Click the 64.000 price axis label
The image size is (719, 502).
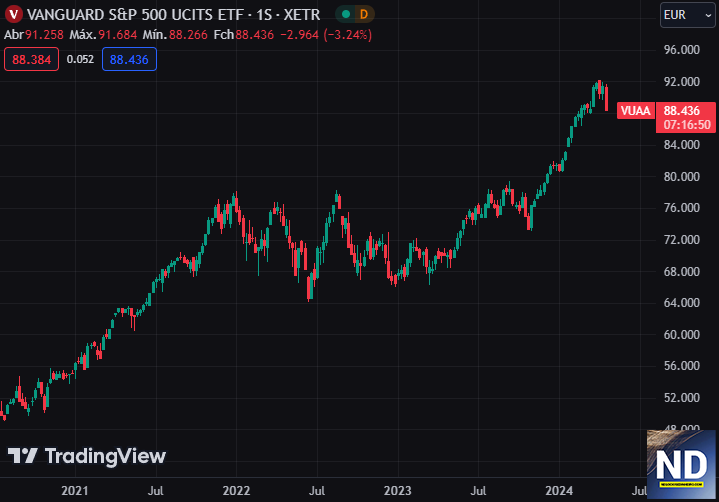[x=682, y=303]
